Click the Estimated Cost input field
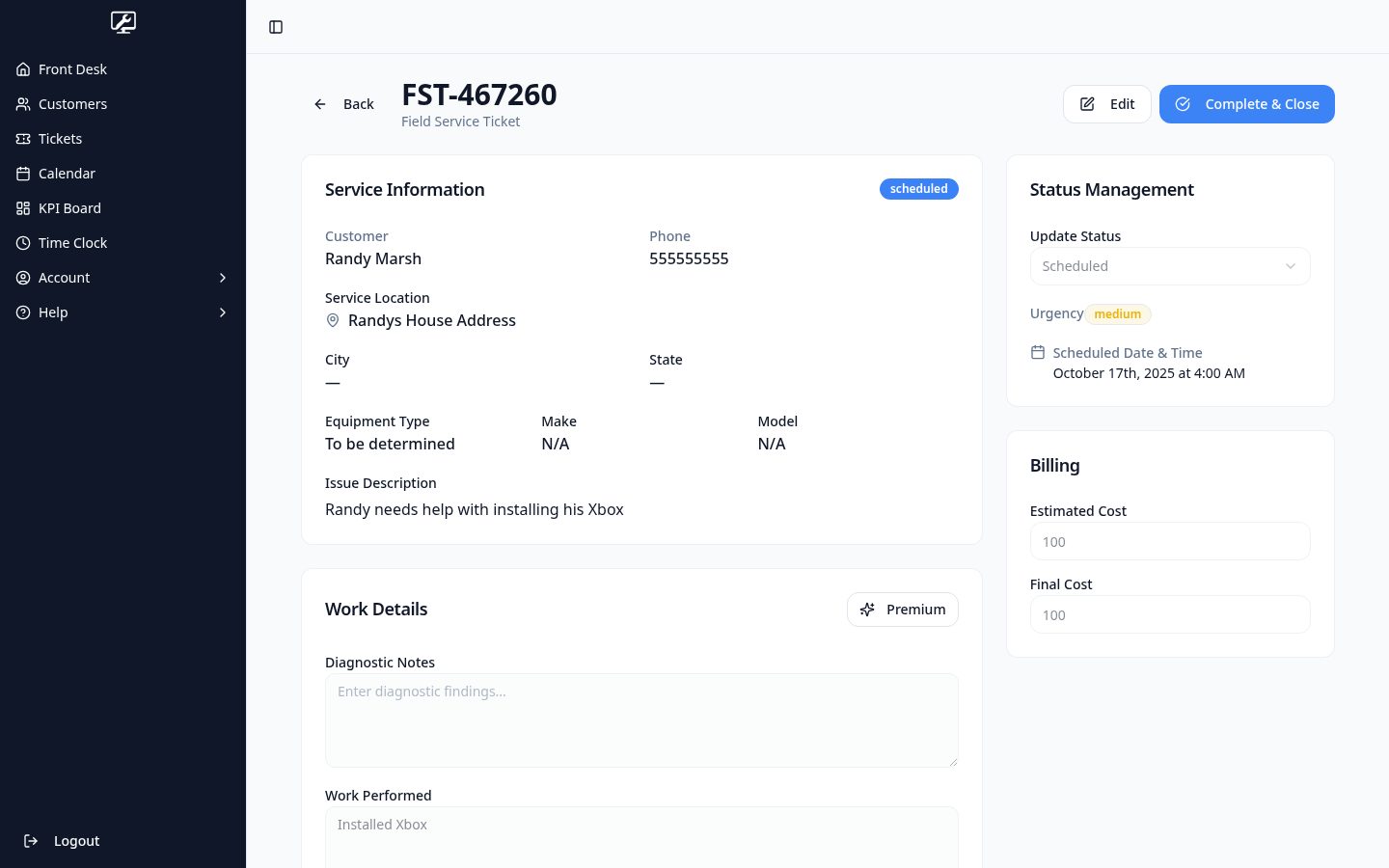The width and height of the screenshot is (1389, 868). pyautogui.click(x=1170, y=541)
